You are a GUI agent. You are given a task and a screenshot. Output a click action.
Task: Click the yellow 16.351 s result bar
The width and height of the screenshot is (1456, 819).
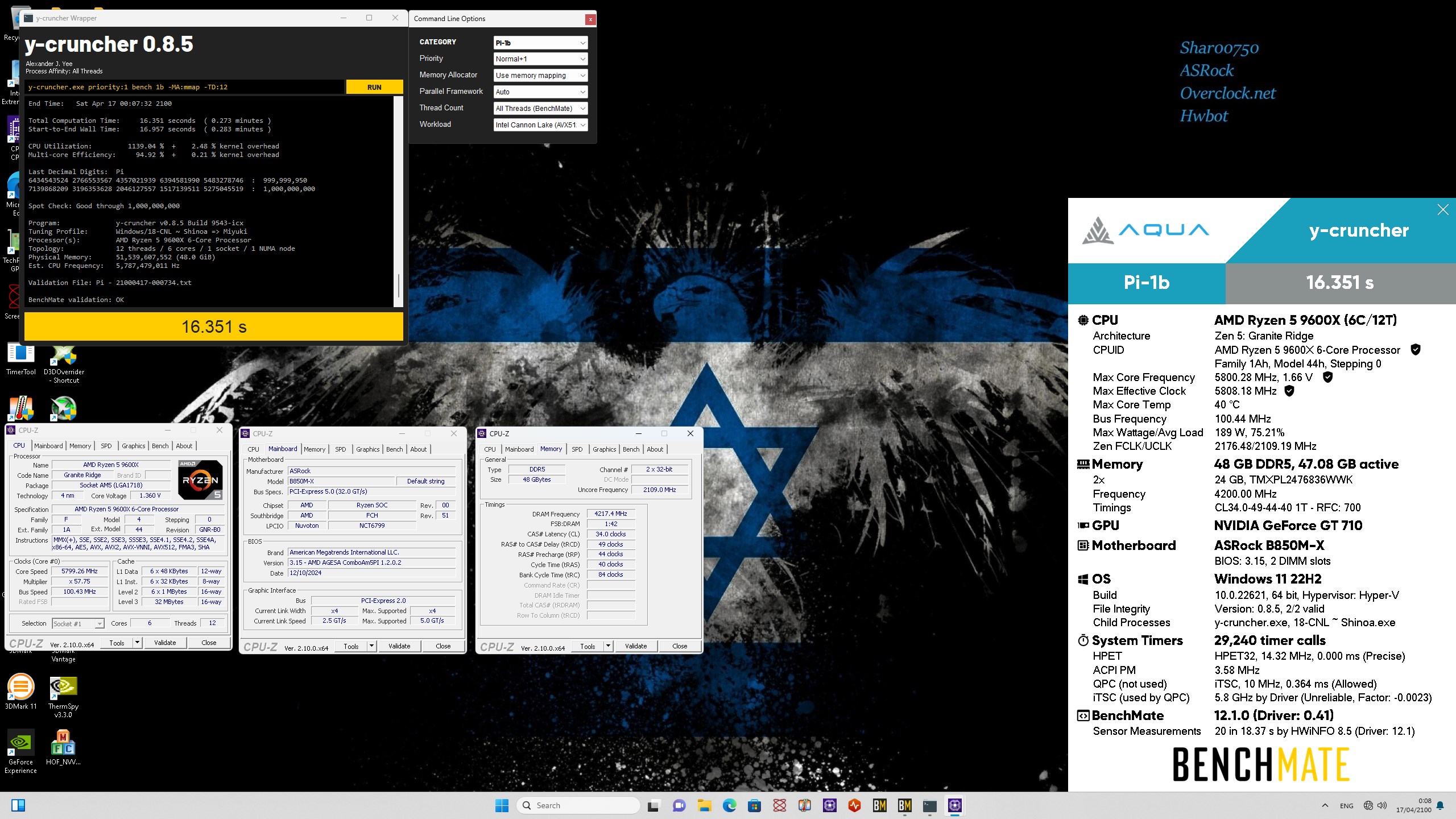(214, 326)
